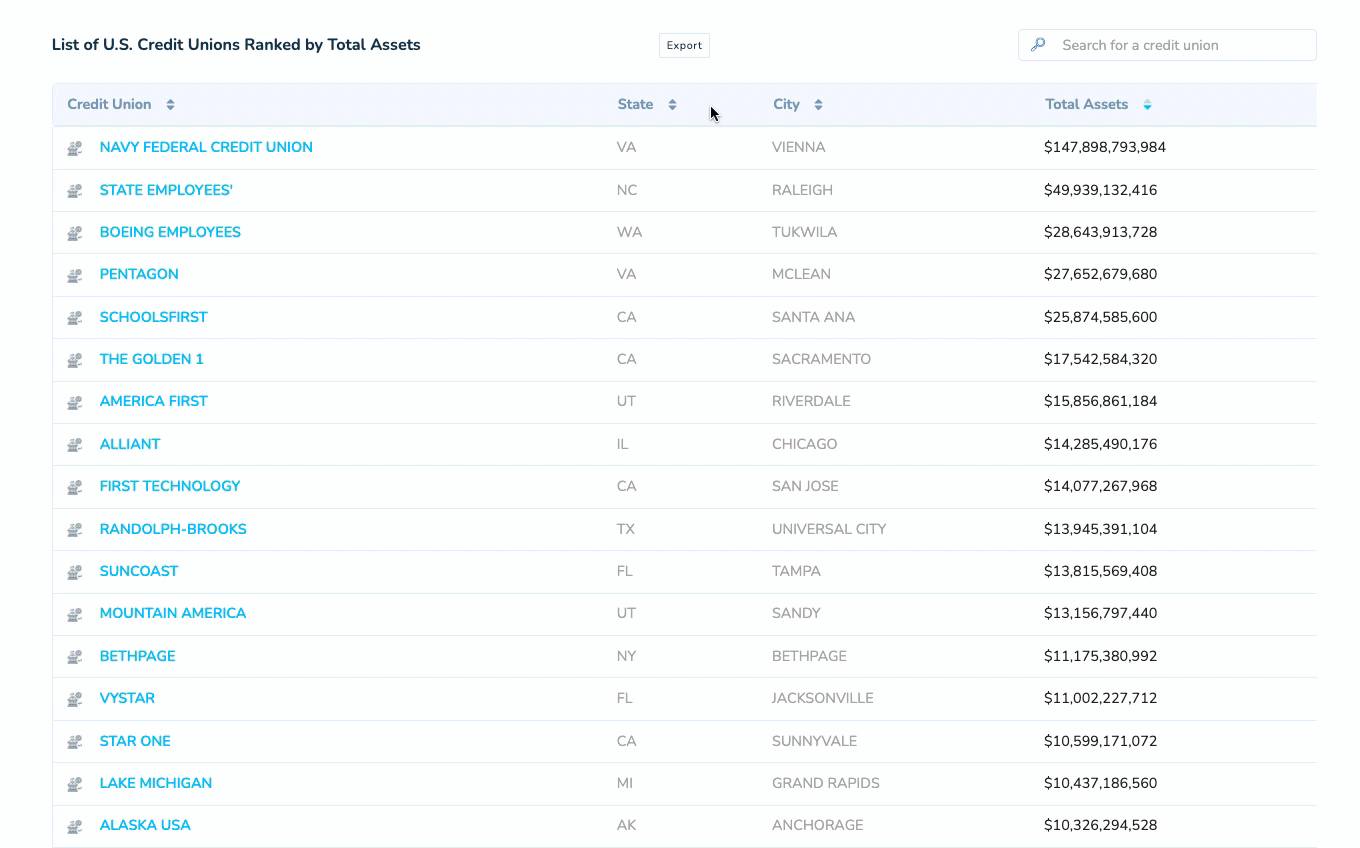
Task: Open PENTAGON credit union link
Action: (139, 274)
